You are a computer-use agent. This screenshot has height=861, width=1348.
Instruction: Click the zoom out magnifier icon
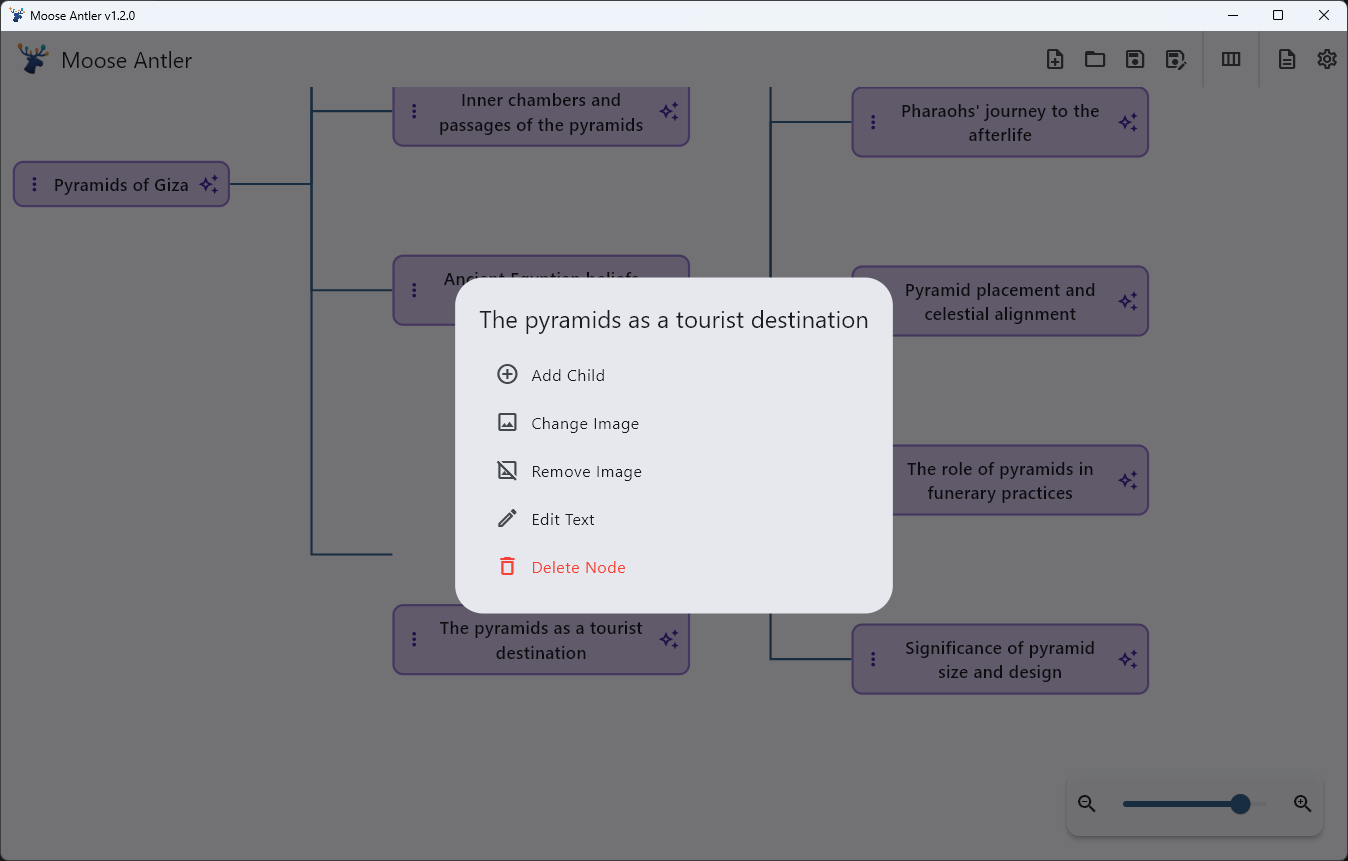coord(1087,803)
